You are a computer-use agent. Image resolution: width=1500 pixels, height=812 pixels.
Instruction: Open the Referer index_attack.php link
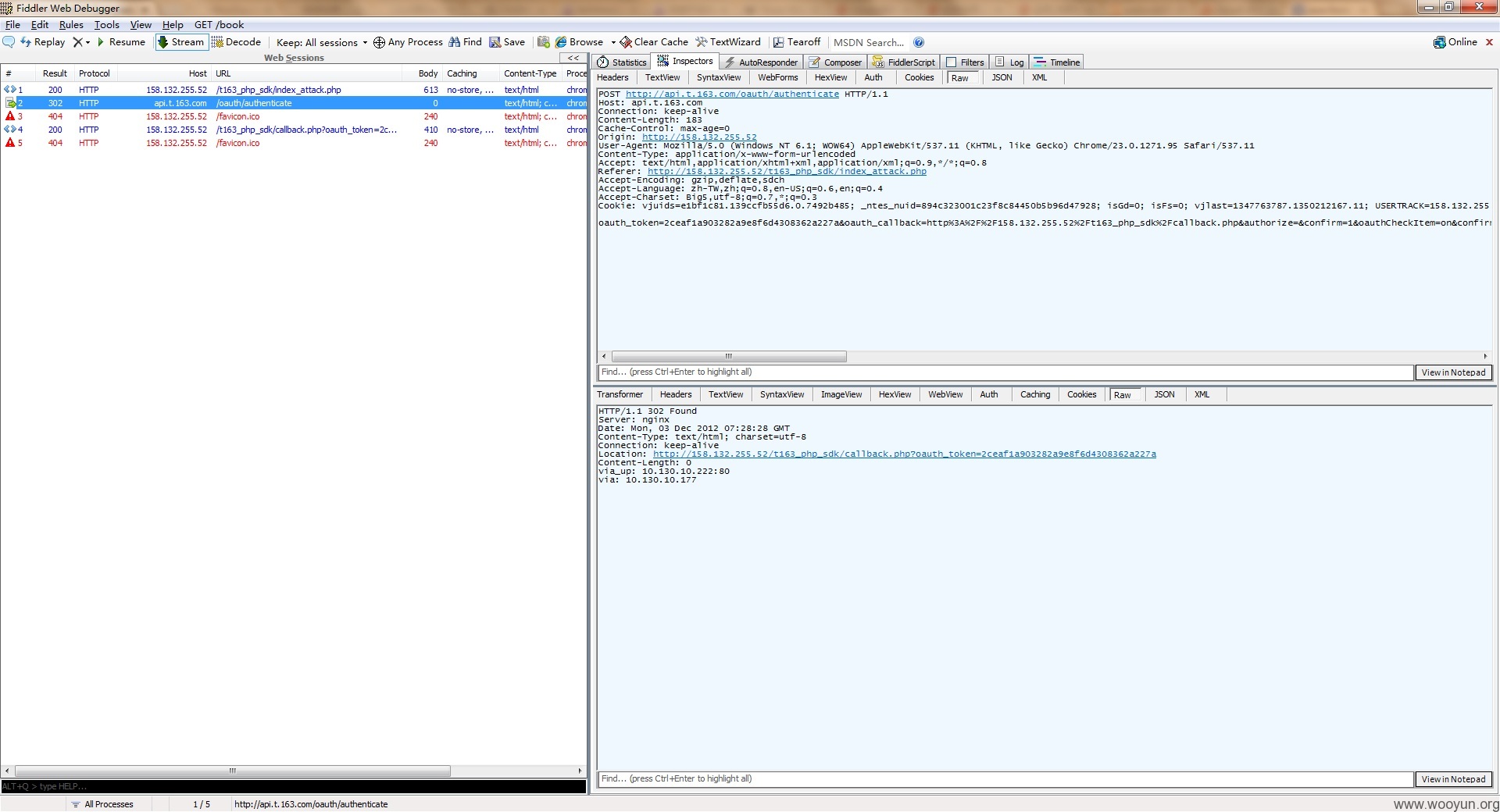(x=787, y=171)
